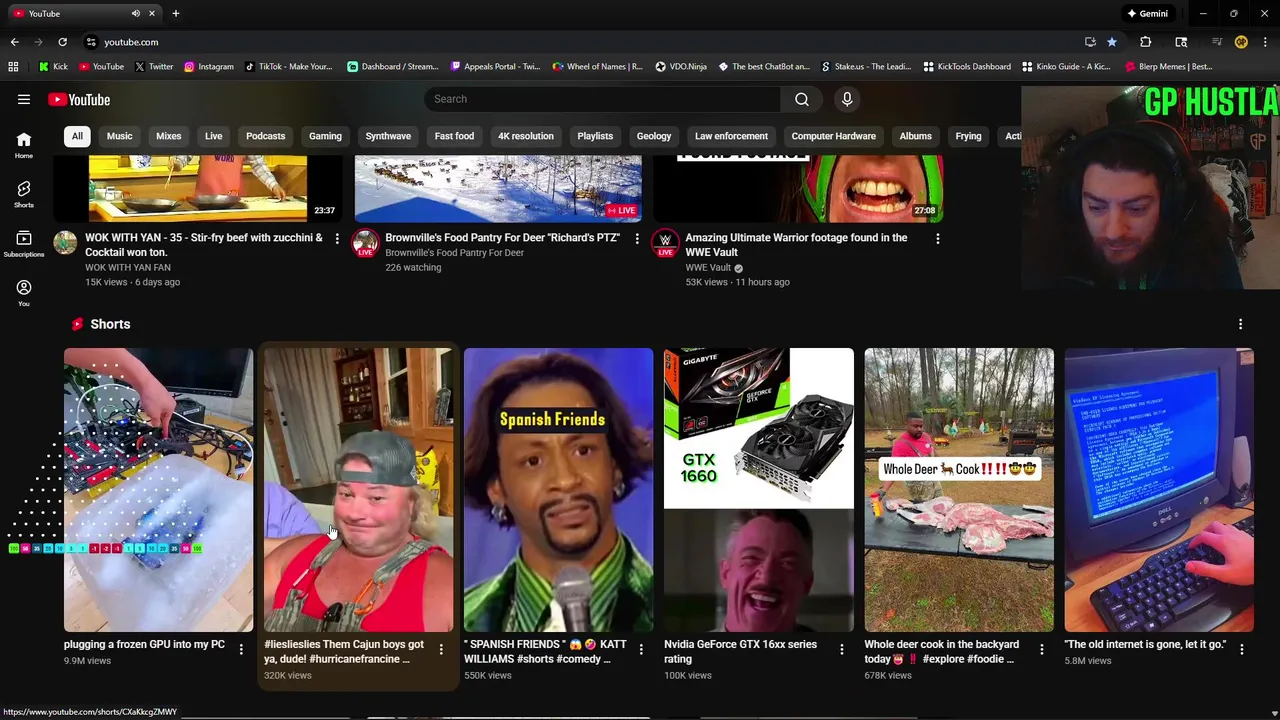
Task: Open options for GTX 16xx rating short
Action: pyautogui.click(x=841, y=649)
